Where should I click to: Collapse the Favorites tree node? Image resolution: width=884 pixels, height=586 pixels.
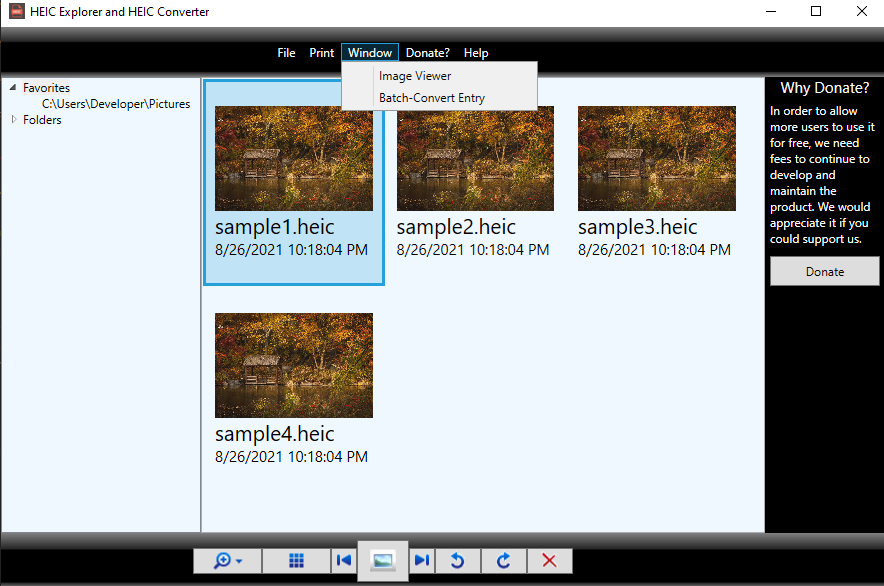(13, 87)
